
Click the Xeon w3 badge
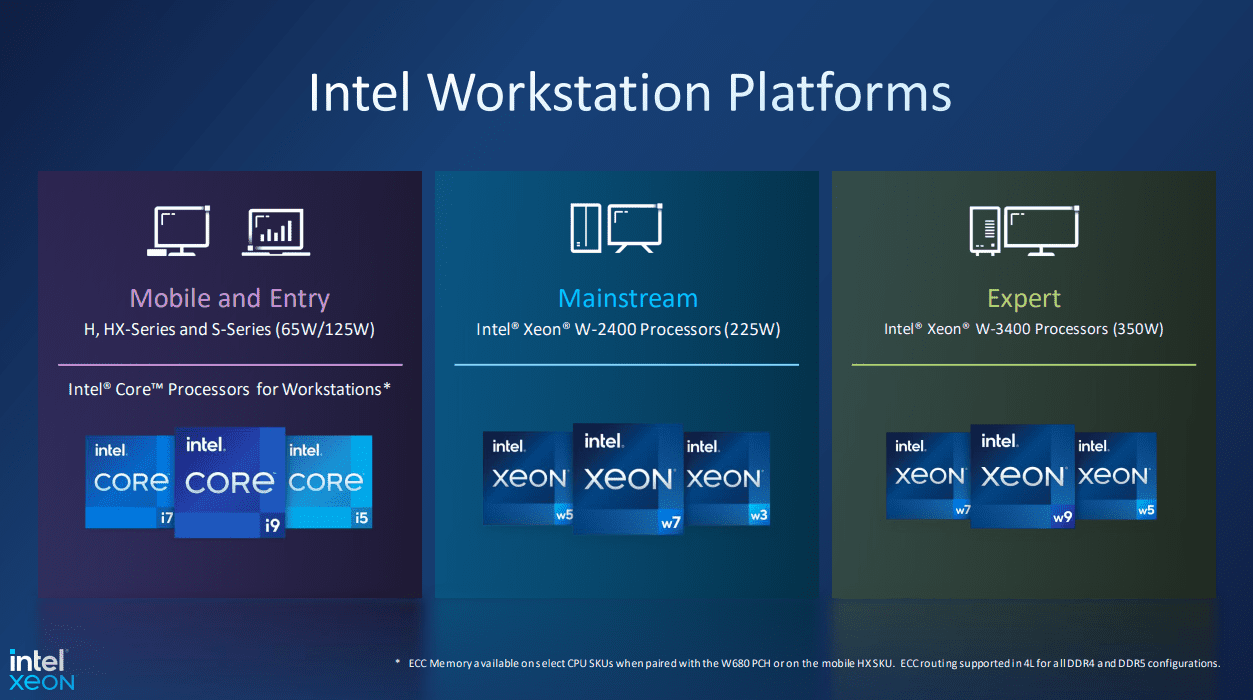click(x=729, y=479)
